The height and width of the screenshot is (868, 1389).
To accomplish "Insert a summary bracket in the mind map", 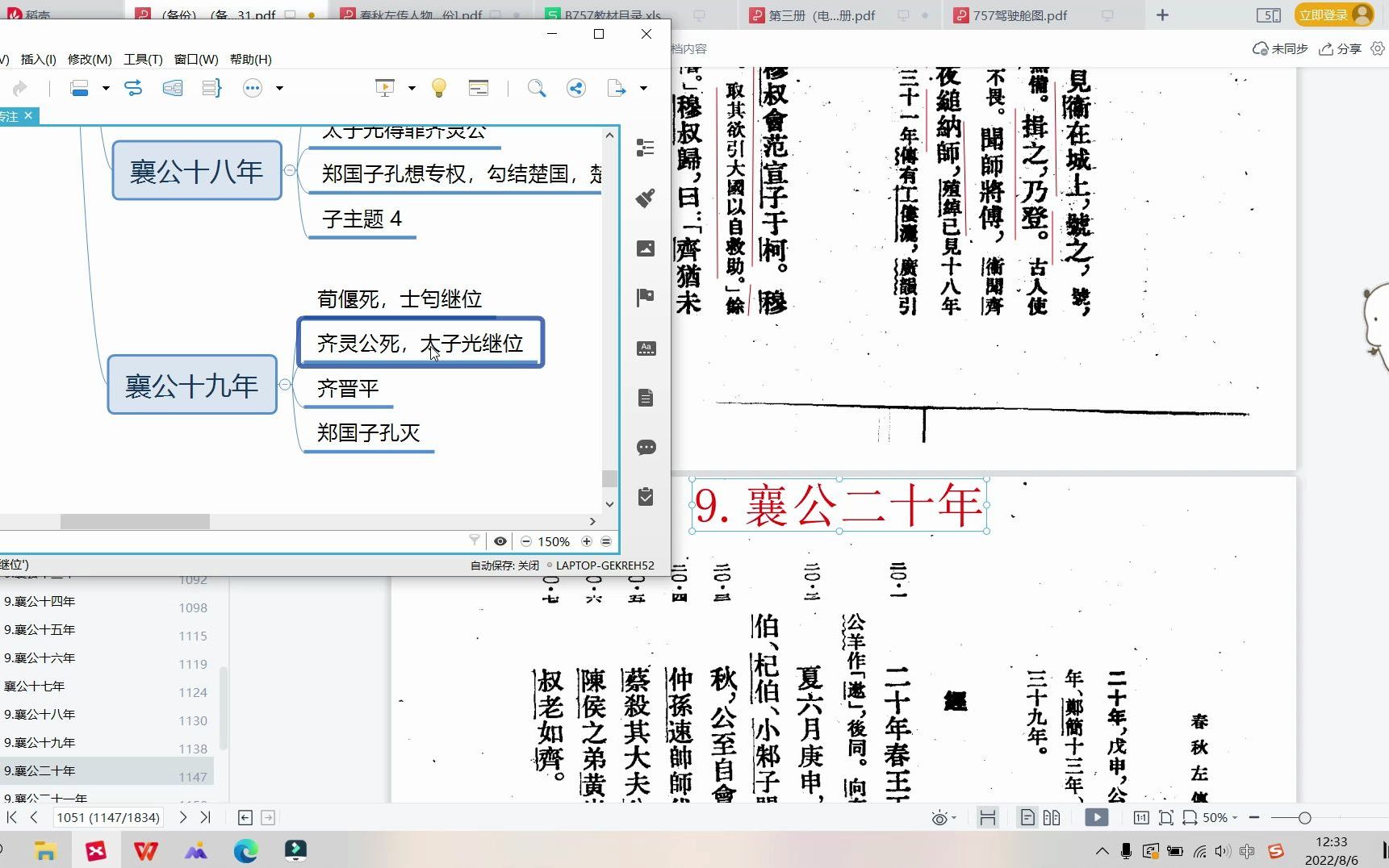I will coord(211,88).
